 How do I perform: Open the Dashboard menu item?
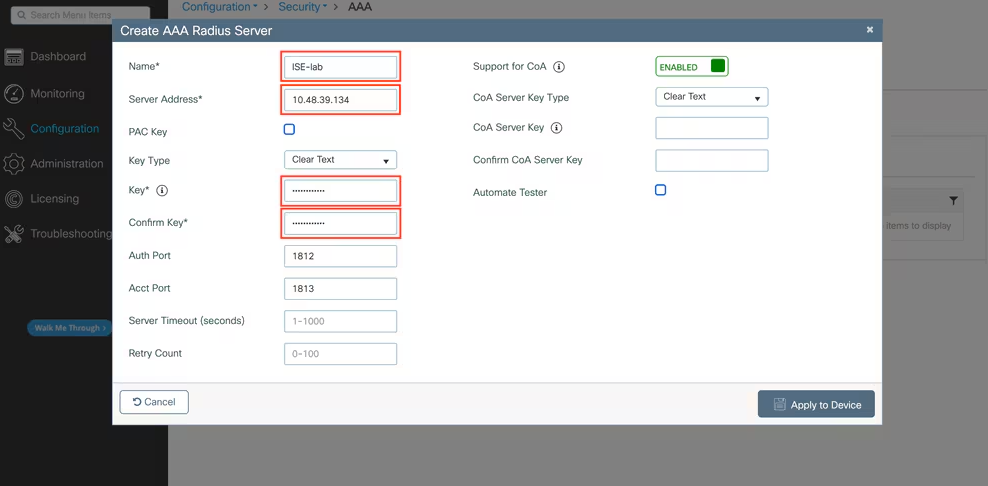[x=58, y=57]
